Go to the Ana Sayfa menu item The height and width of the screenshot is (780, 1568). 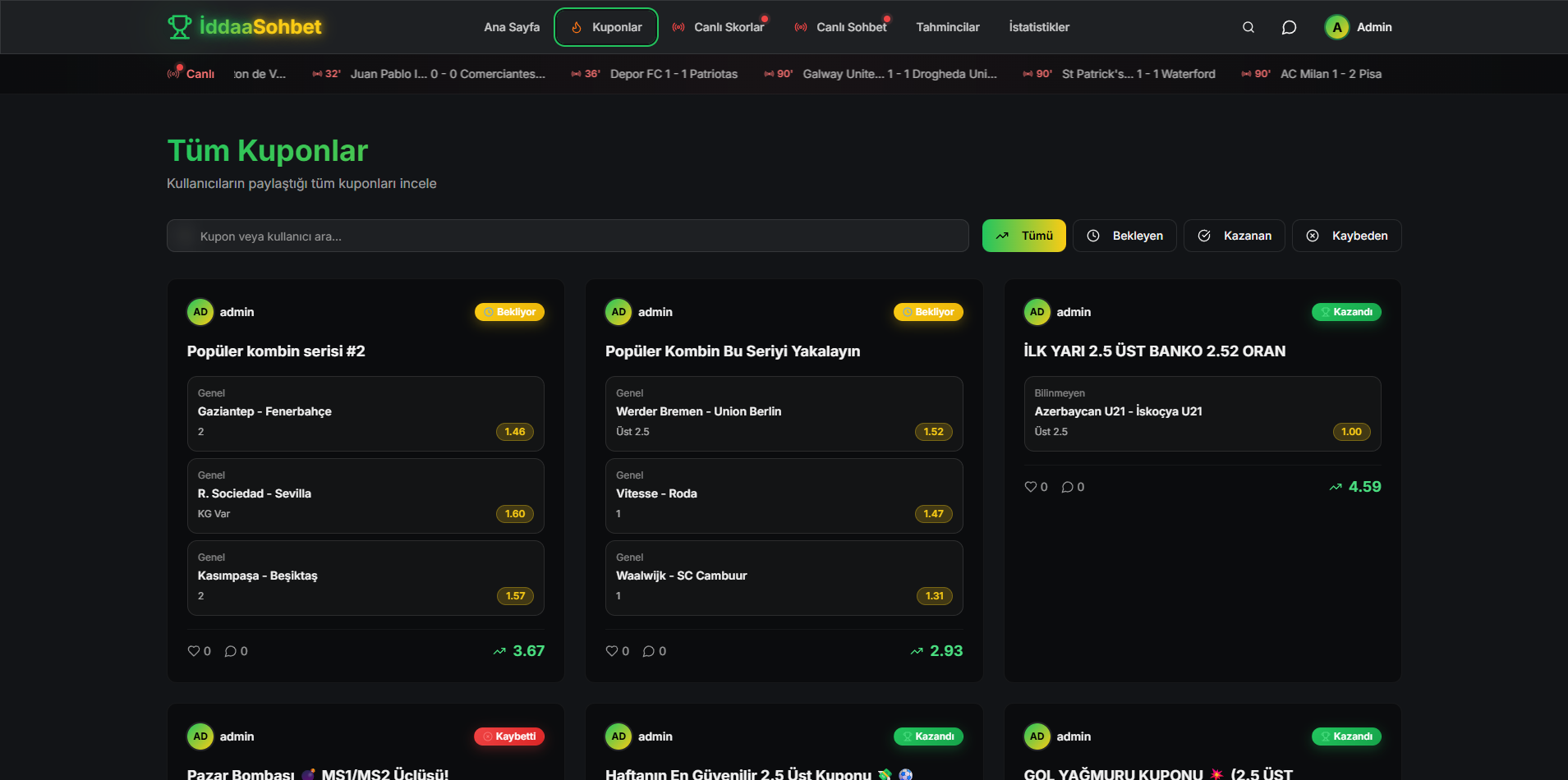pos(512,27)
